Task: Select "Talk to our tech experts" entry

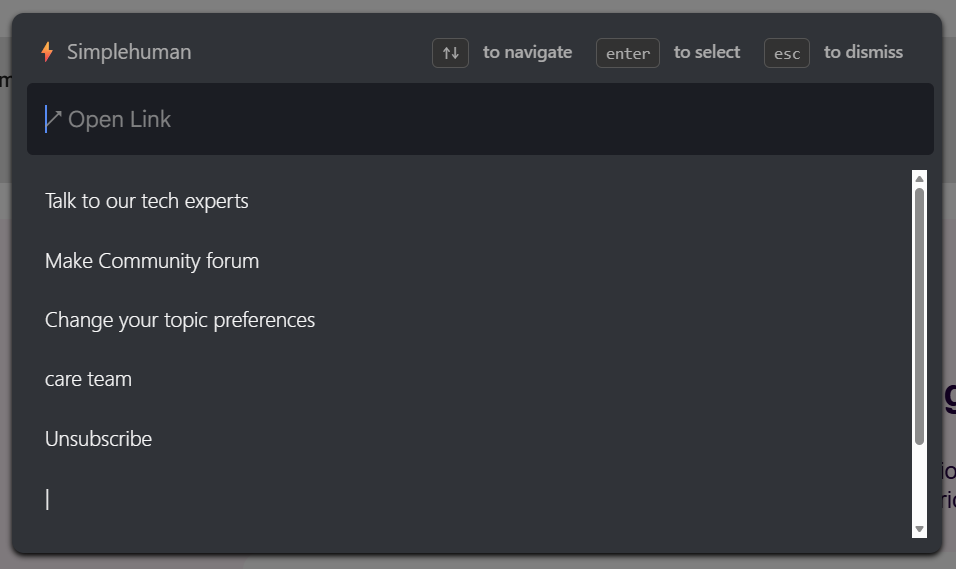Action: click(x=147, y=201)
